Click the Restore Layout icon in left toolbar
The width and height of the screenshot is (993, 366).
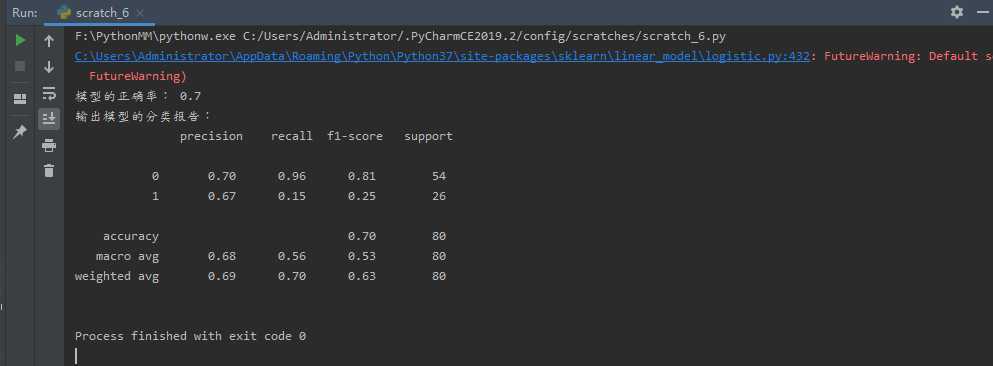(20, 98)
